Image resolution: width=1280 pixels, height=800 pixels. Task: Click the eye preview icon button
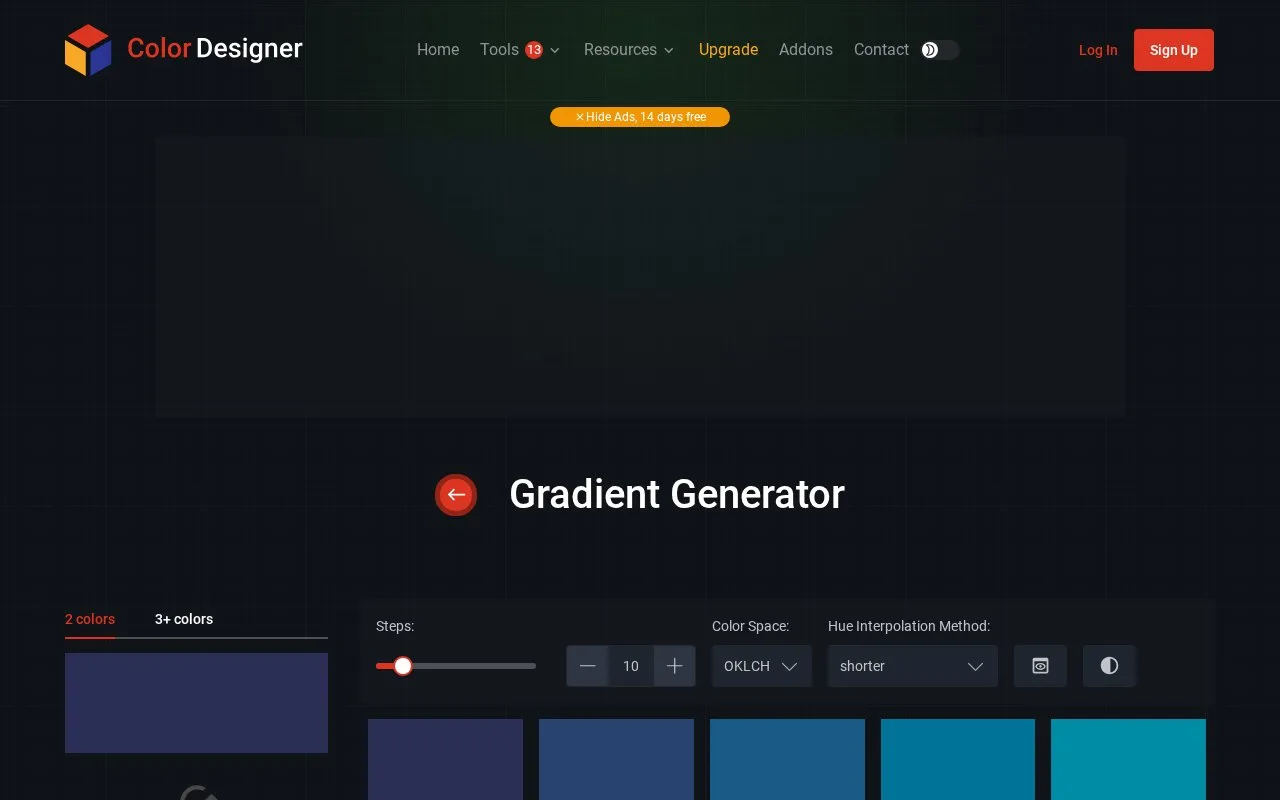point(1040,666)
